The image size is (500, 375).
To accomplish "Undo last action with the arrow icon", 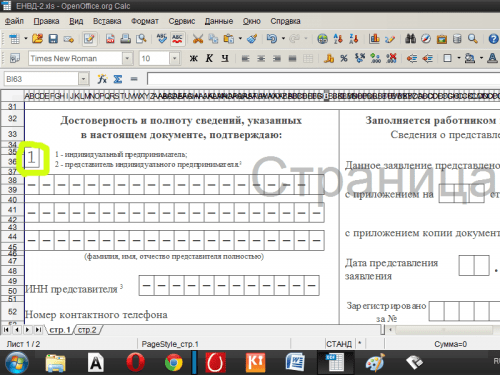I will pos(272,39).
